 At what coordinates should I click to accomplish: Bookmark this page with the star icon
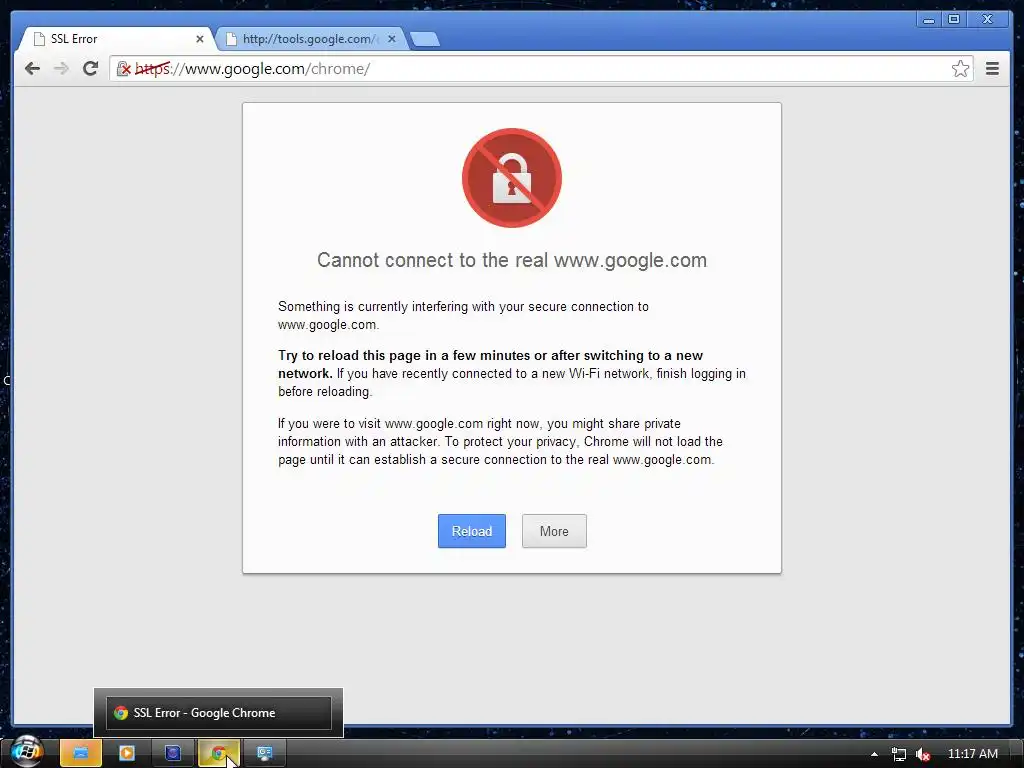(960, 69)
